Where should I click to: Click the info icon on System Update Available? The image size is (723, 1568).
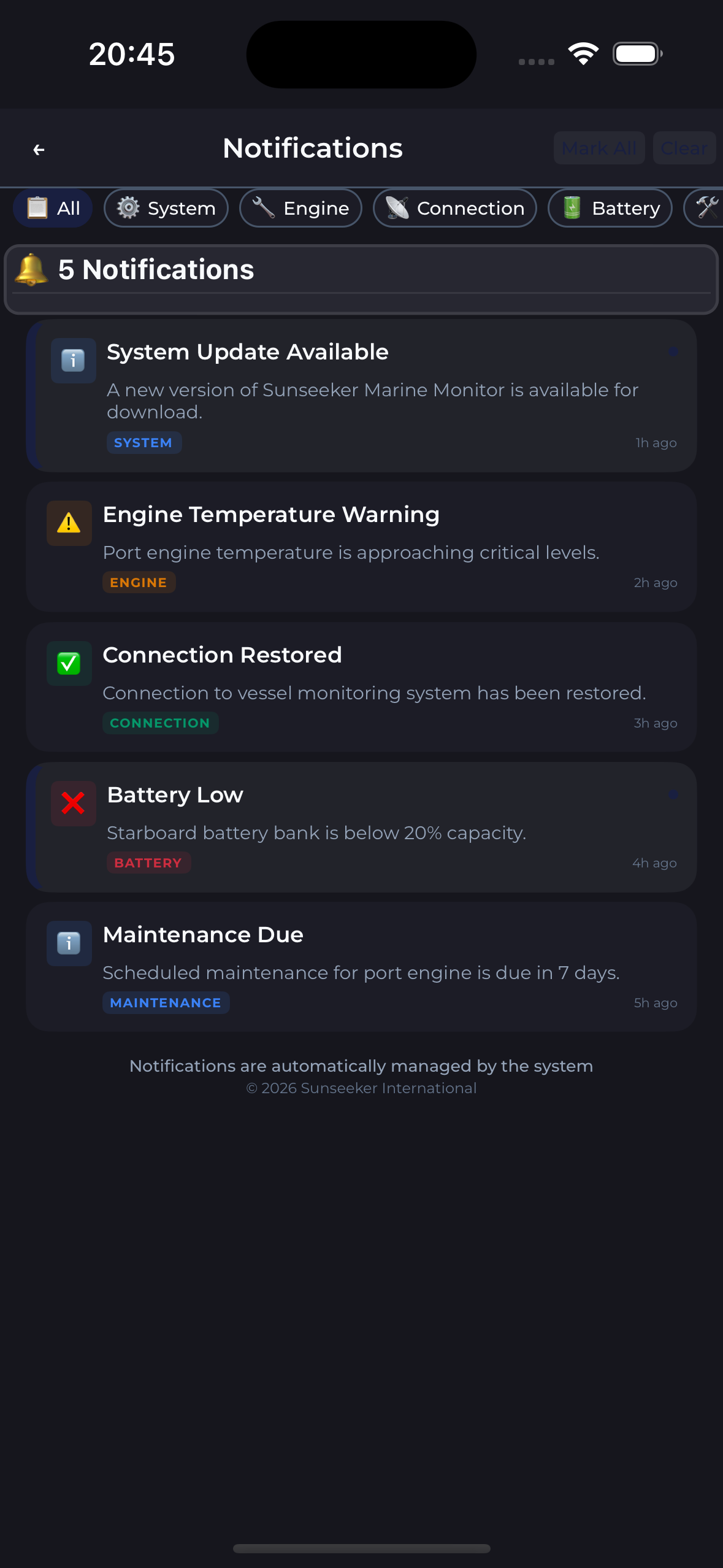[73, 361]
